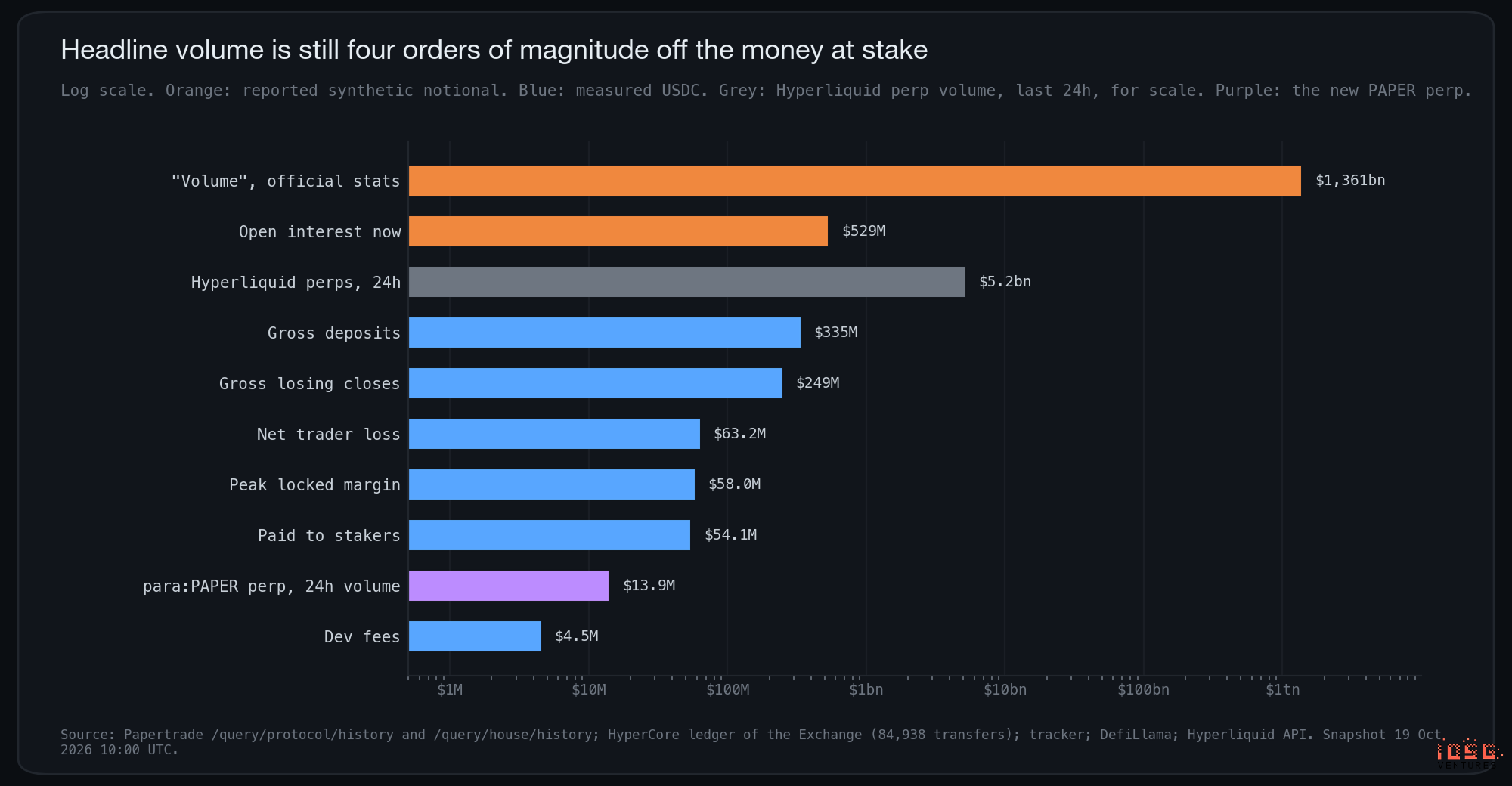Image resolution: width=1512 pixels, height=786 pixels.
Task: Click the Source footnote text
Action: pyautogui.click(x=753, y=742)
